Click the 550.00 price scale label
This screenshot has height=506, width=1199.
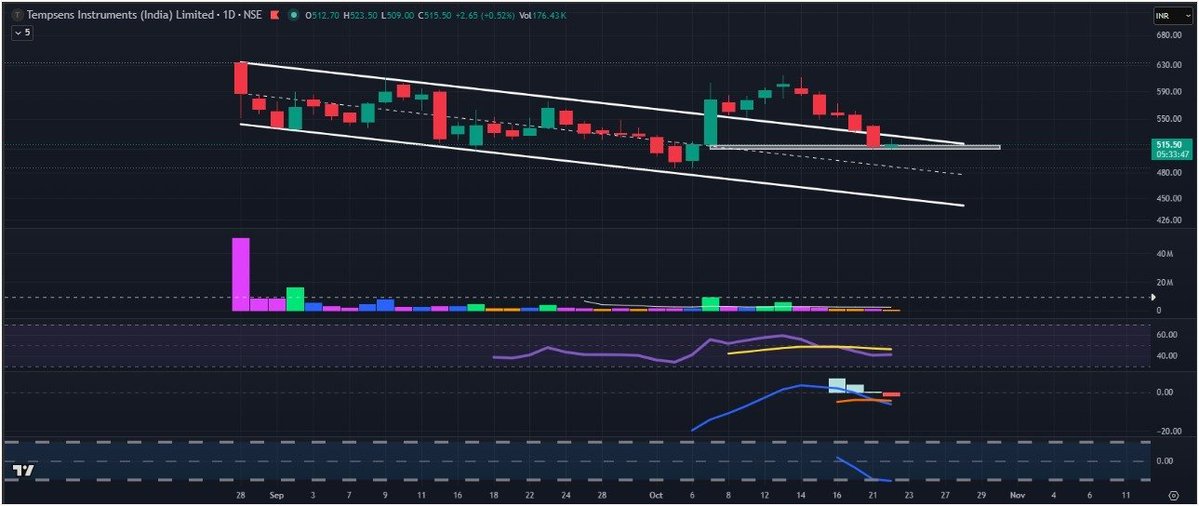(1170, 118)
